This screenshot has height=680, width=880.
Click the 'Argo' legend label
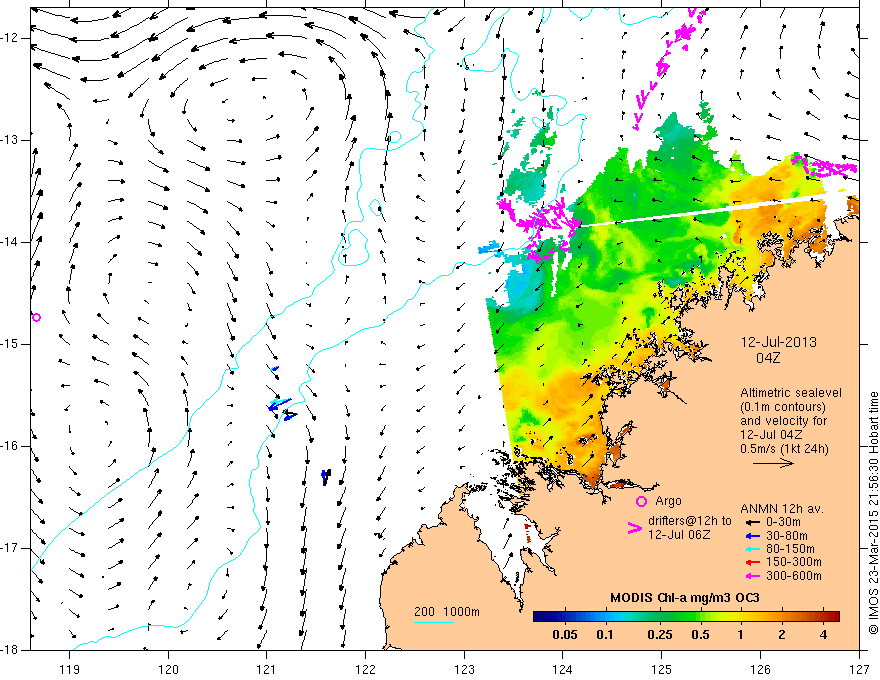point(668,501)
